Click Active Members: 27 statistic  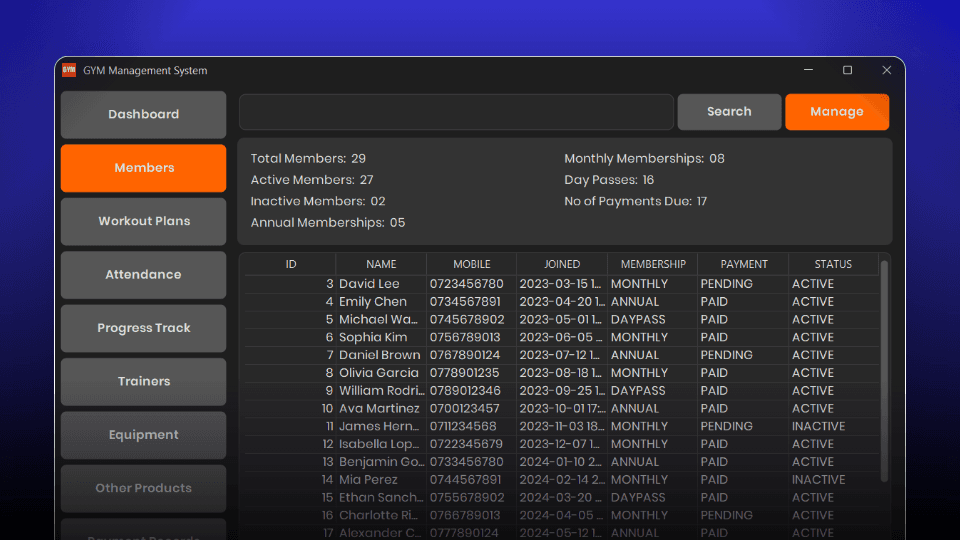click(x=312, y=180)
